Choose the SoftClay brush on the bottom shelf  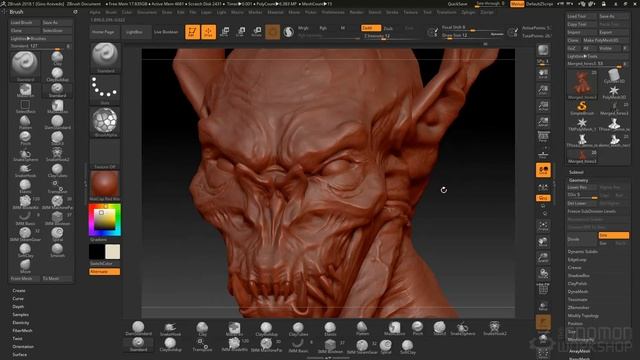coord(407,346)
